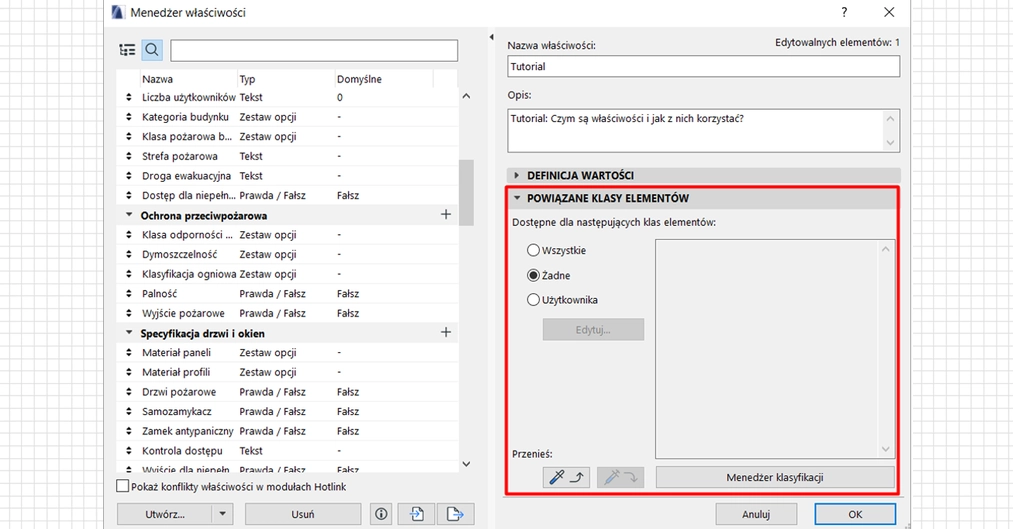Click Opis field scroll down arrow

pos(890,143)
